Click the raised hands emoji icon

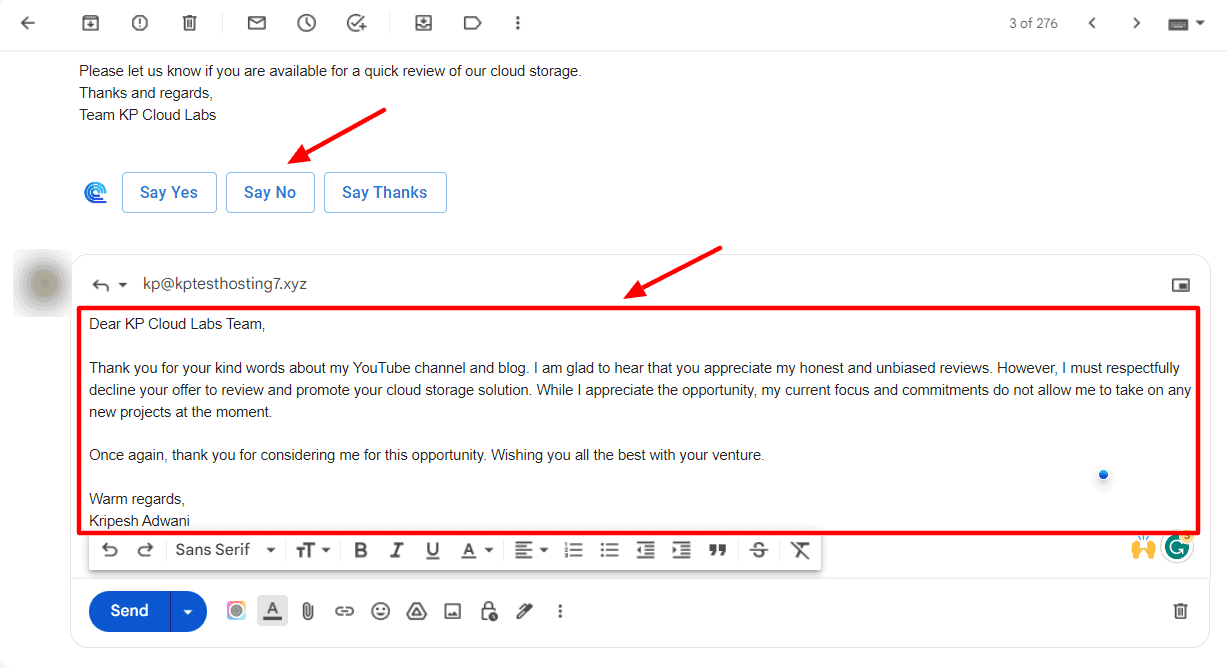(x=1143, y=548)
